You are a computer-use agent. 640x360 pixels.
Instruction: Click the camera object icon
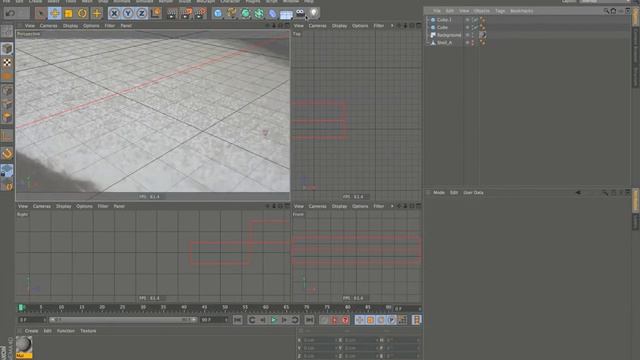point(300,13)
